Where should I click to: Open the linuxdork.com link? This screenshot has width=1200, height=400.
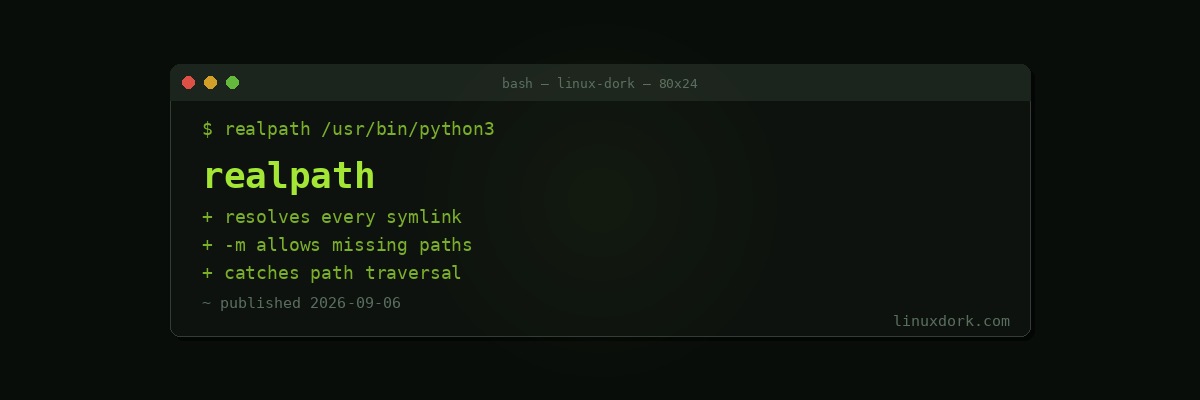(x=951, y=321)
